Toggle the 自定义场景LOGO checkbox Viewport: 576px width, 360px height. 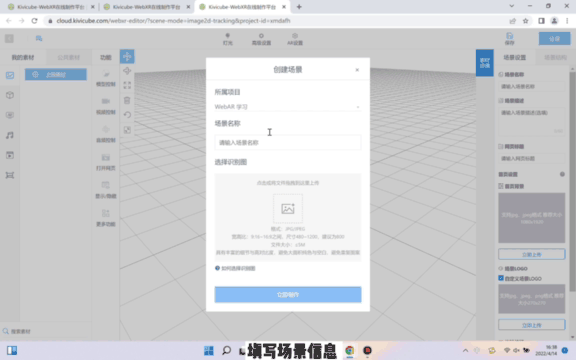click(501, 278)
